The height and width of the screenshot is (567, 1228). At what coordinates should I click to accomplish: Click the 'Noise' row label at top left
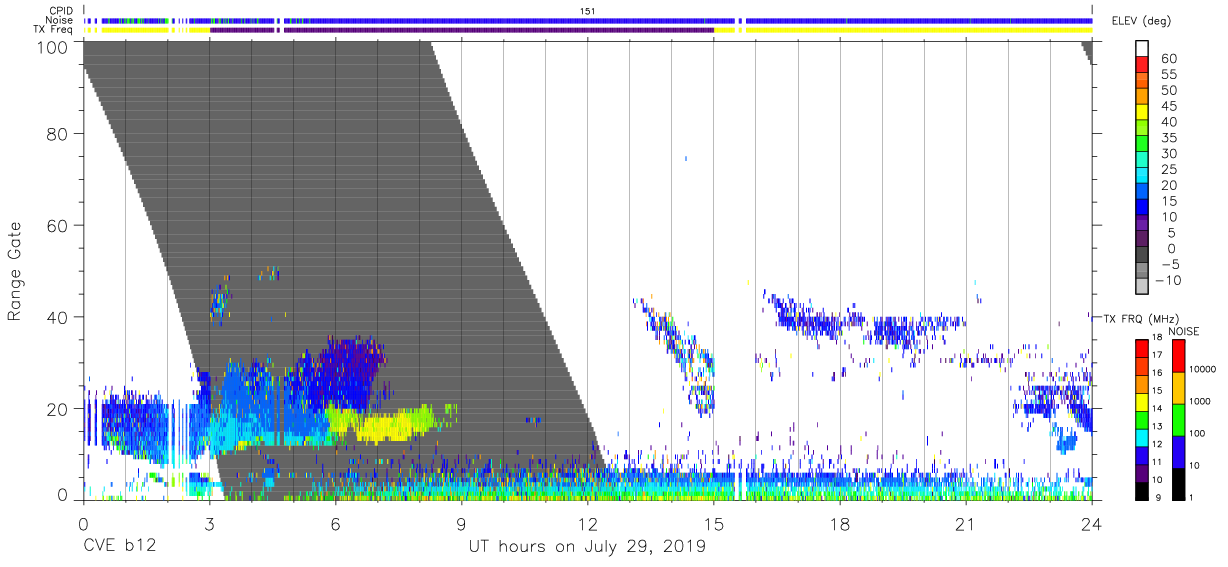pos(60,20)
